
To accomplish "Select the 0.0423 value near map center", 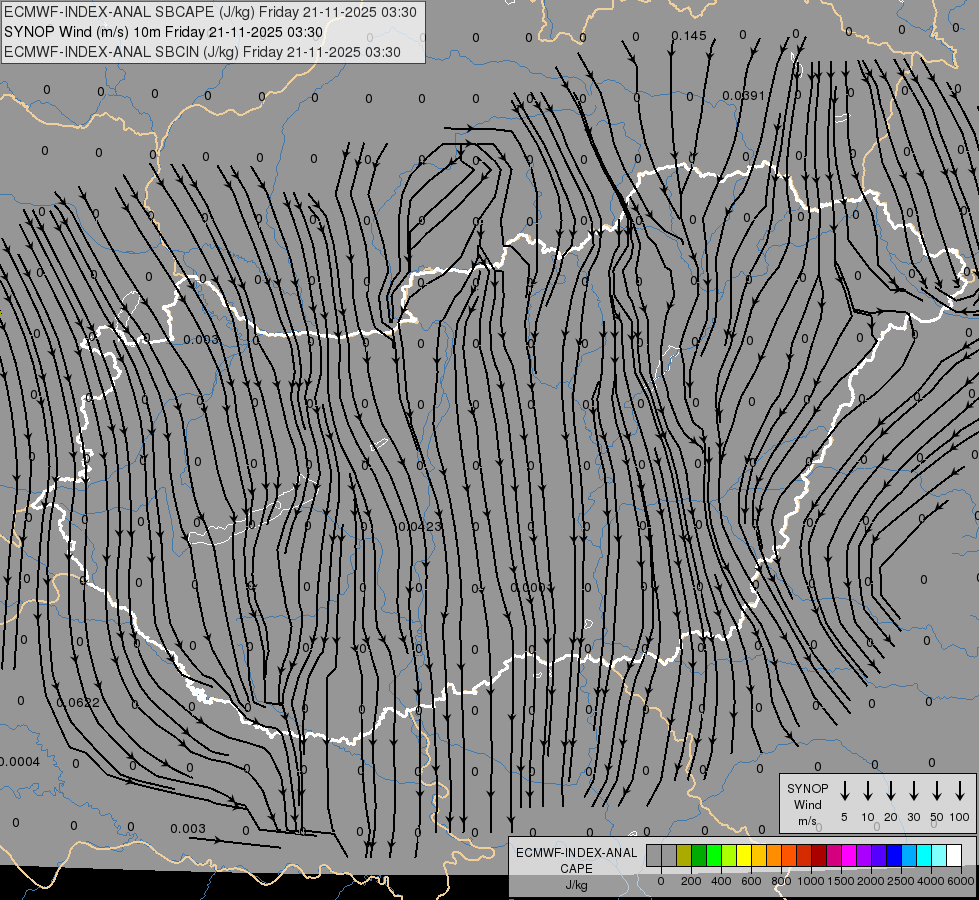I will click(420, 527).
